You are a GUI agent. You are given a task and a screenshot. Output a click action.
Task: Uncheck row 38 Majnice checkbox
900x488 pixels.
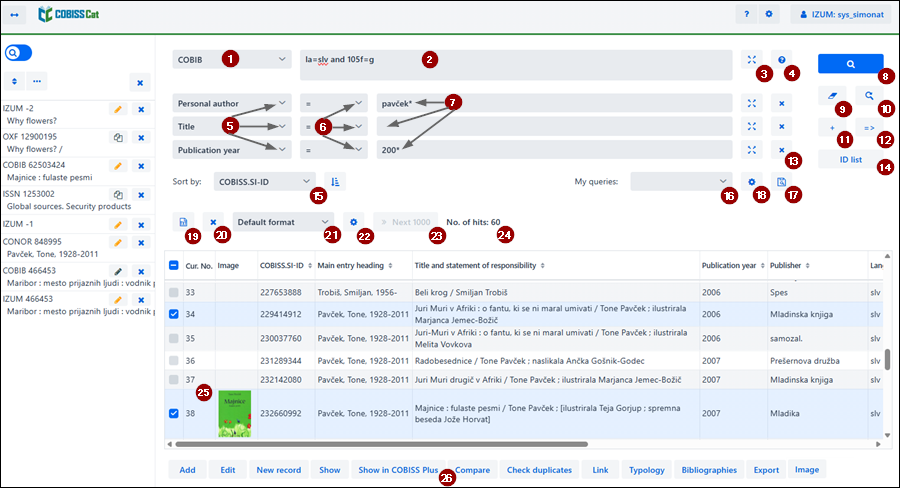[x=173, y=413]
